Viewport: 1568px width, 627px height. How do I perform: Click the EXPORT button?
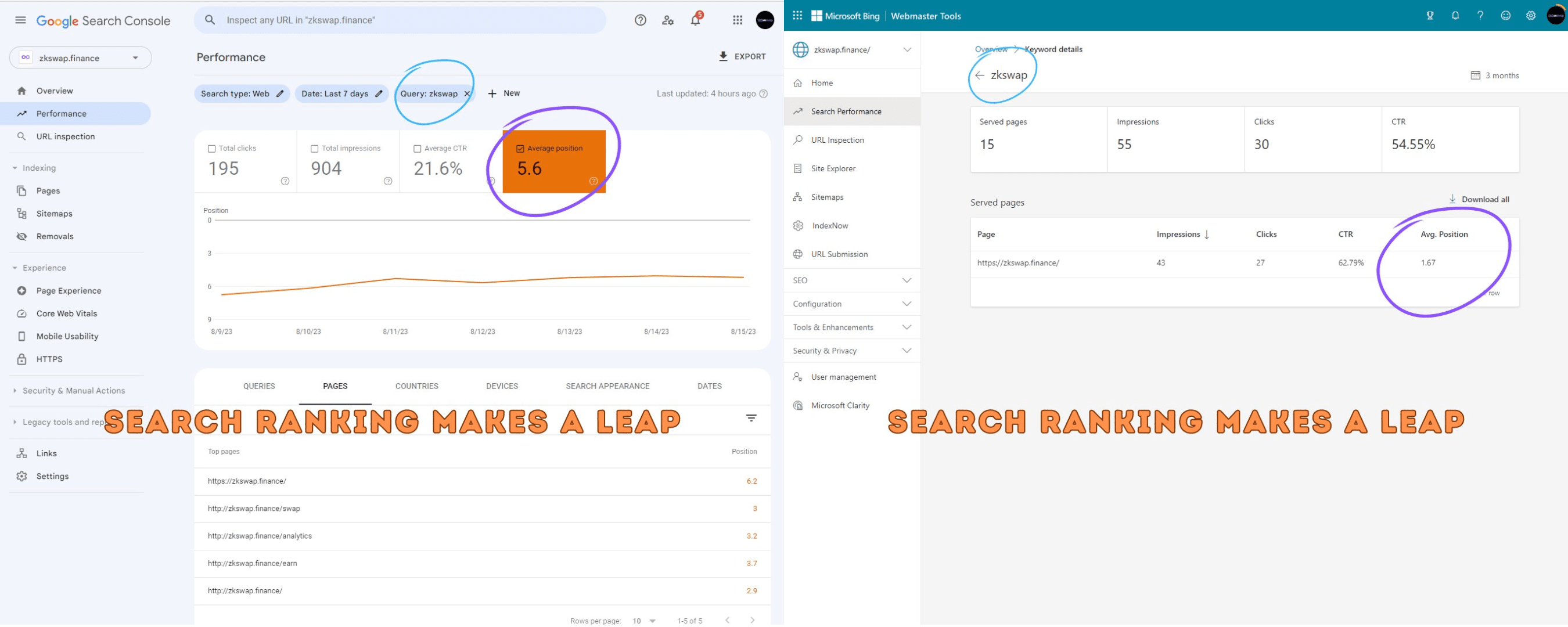tap(742, 57)
